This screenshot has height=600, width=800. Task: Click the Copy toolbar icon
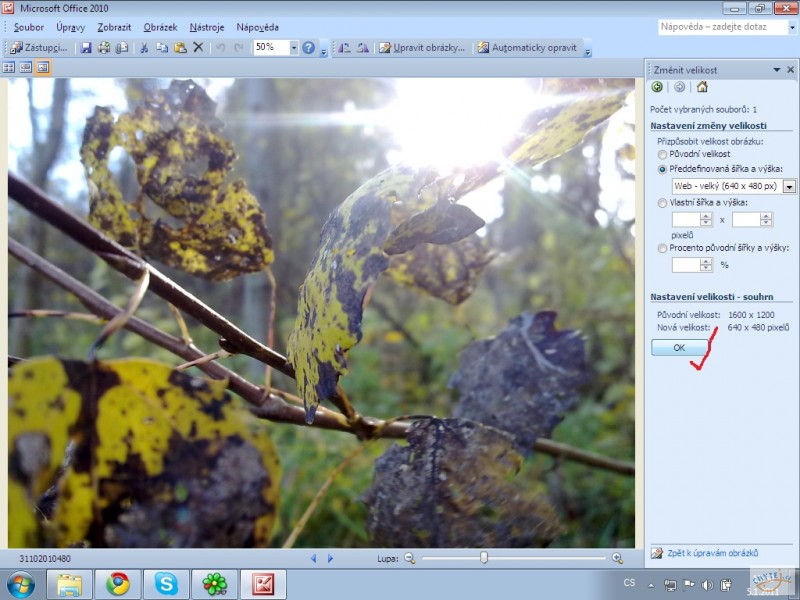162,48
